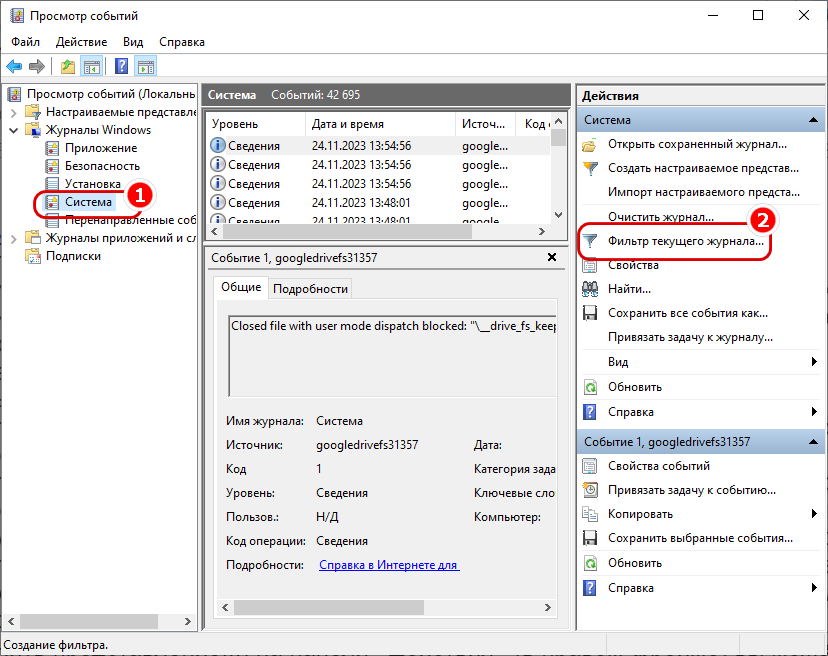The image size is (828, 656).
Task: Click the Save all events disk icon
Action: 591,313
